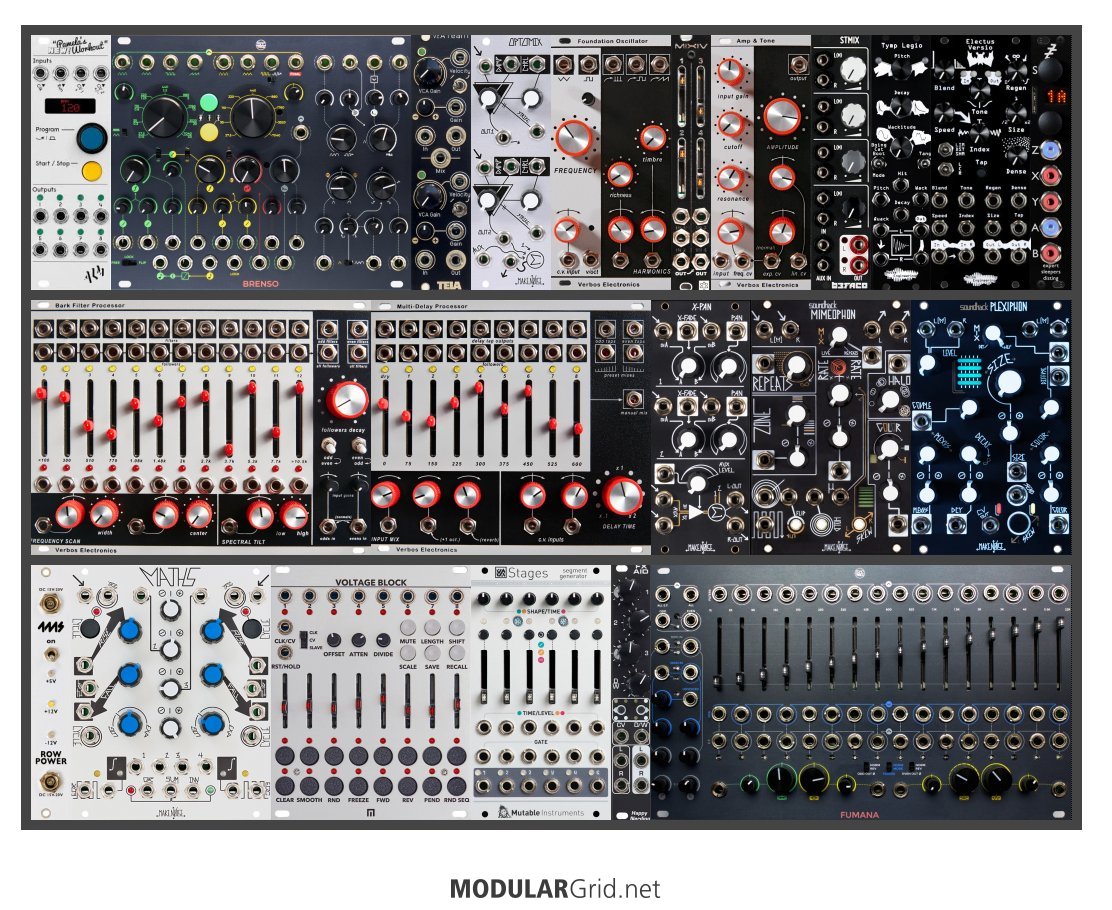Click the STMIX title text
Viewport: 1112px width, 910px height.
click(x=850, y=40)
